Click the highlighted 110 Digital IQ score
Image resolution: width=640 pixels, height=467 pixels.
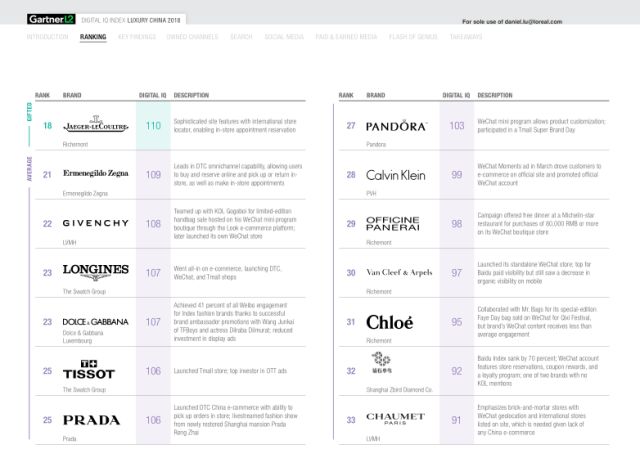click(153, 126)
